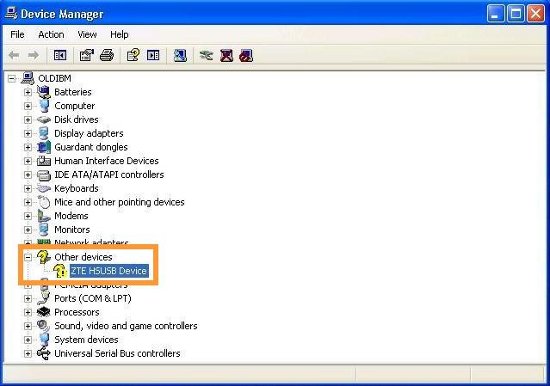Click the IDE ATA/ATAPI controllers icon
This screenshot has width=550, height=386.
(x=44, y=175)
